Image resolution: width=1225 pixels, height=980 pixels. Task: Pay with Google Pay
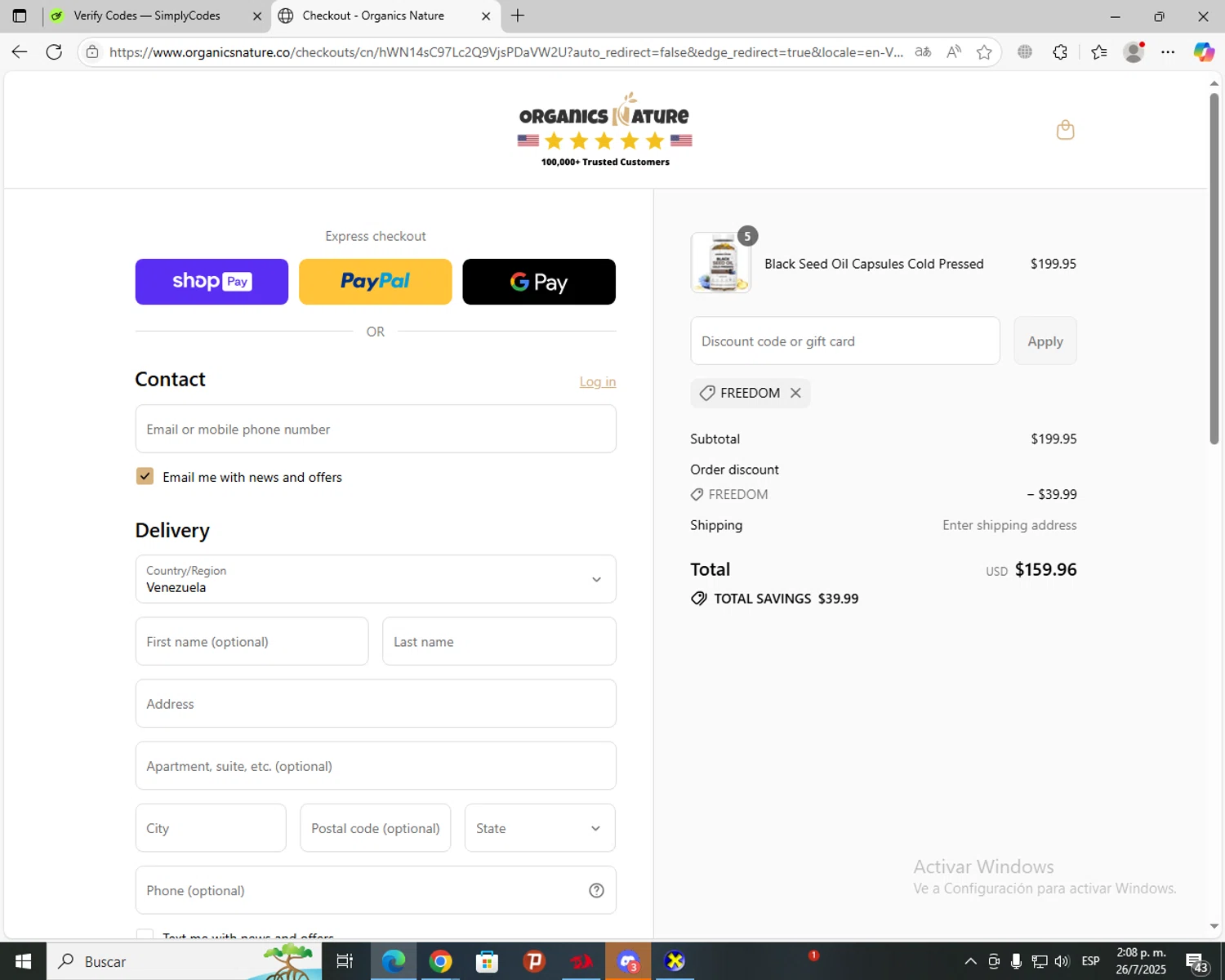point(539,282)
